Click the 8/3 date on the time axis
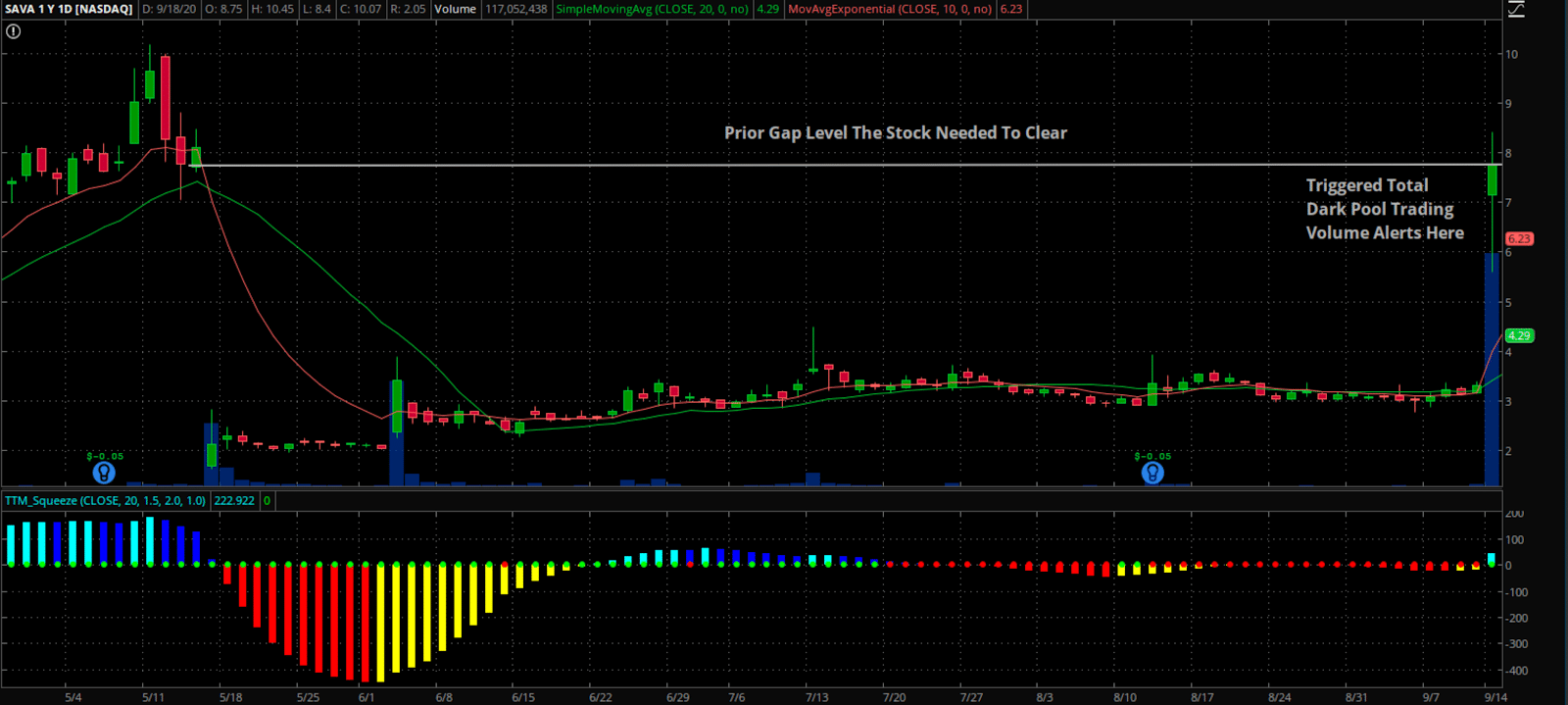 tap(1045, 697)
